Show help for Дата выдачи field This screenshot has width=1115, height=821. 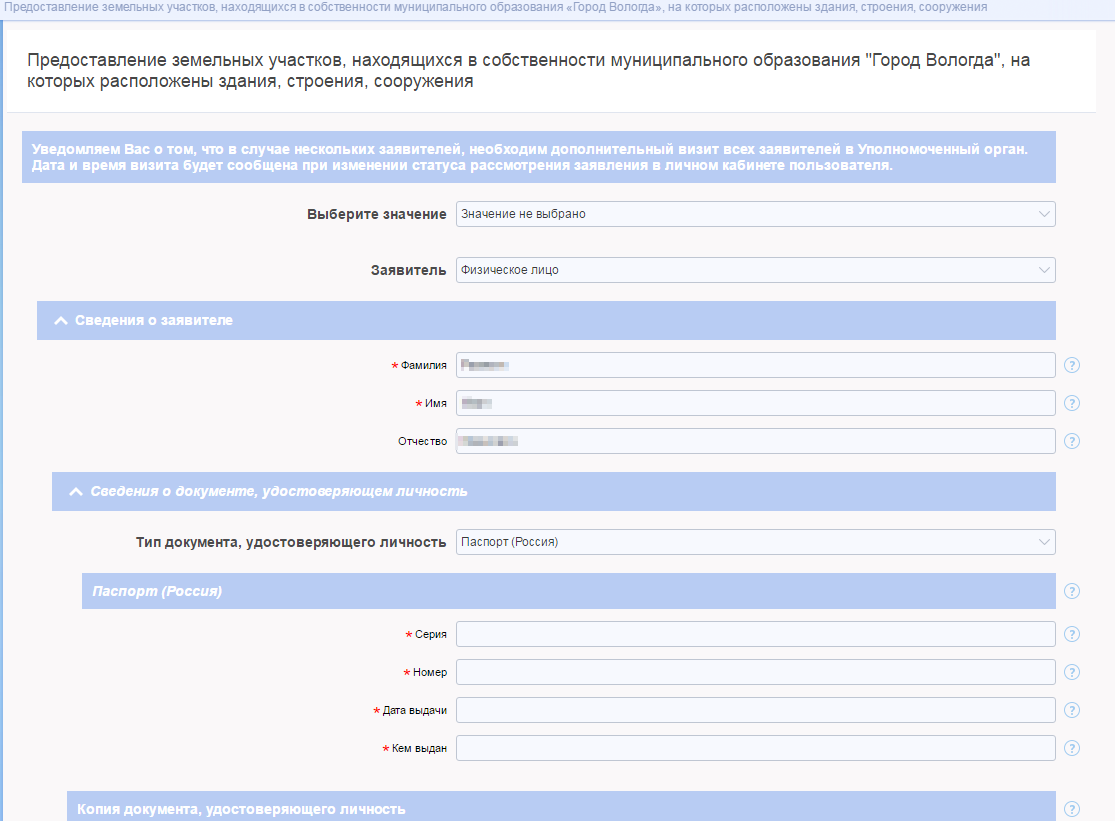[x=1072, y=710]
